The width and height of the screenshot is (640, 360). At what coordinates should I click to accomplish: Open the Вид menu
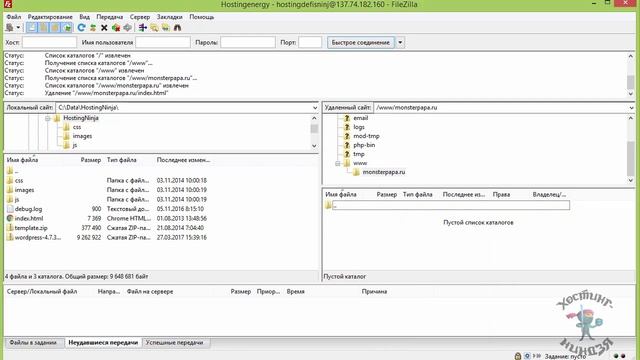[x=84, y=17]
